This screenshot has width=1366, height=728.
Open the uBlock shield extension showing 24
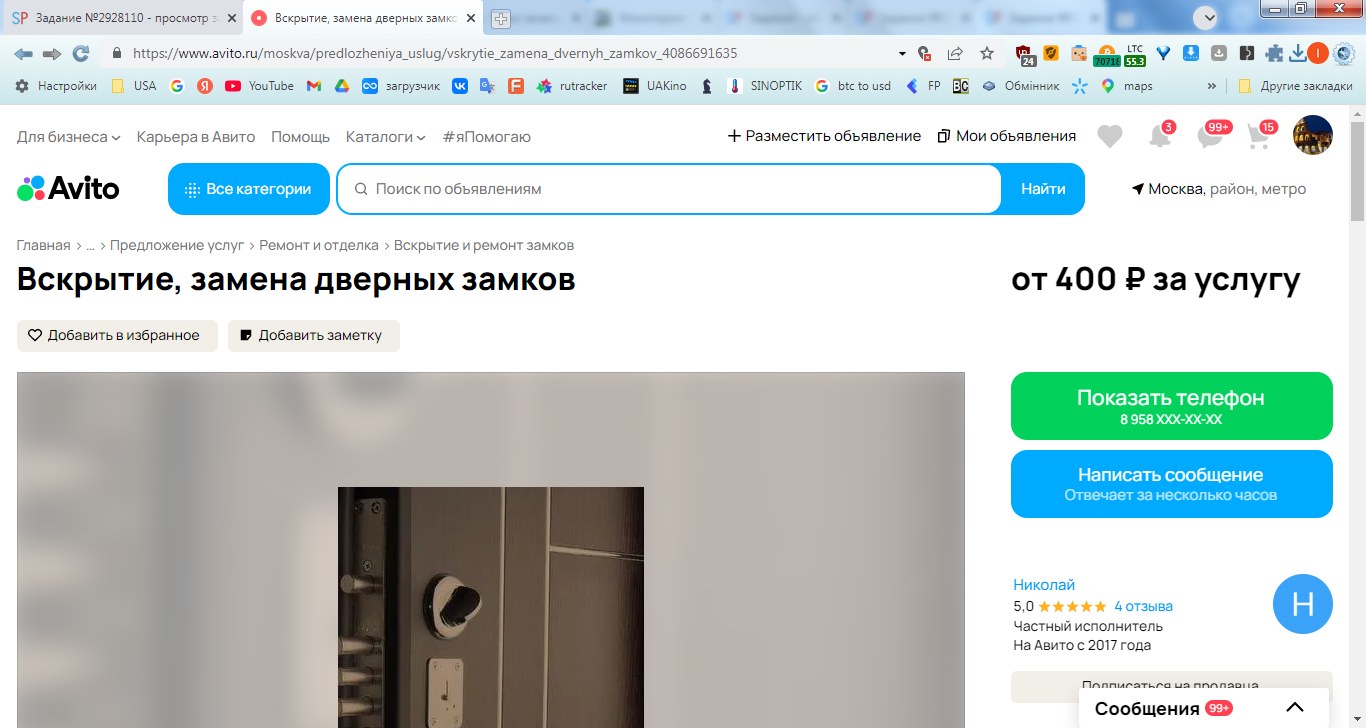(x=1025, y=54)
